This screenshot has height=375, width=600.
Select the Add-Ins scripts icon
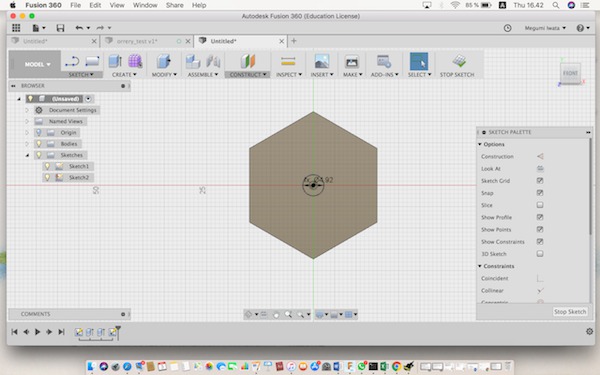click(384, 62)
